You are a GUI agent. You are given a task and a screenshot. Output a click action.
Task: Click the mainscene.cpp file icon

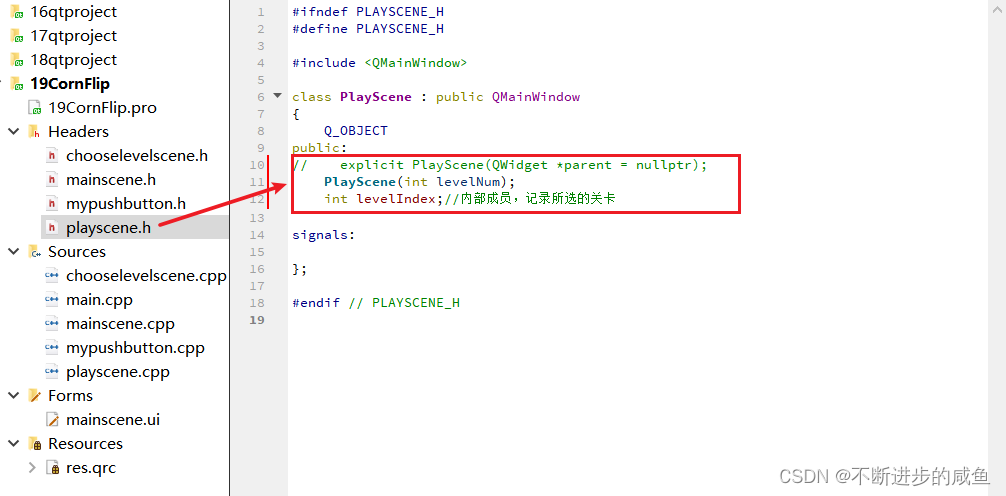[52, 324]
